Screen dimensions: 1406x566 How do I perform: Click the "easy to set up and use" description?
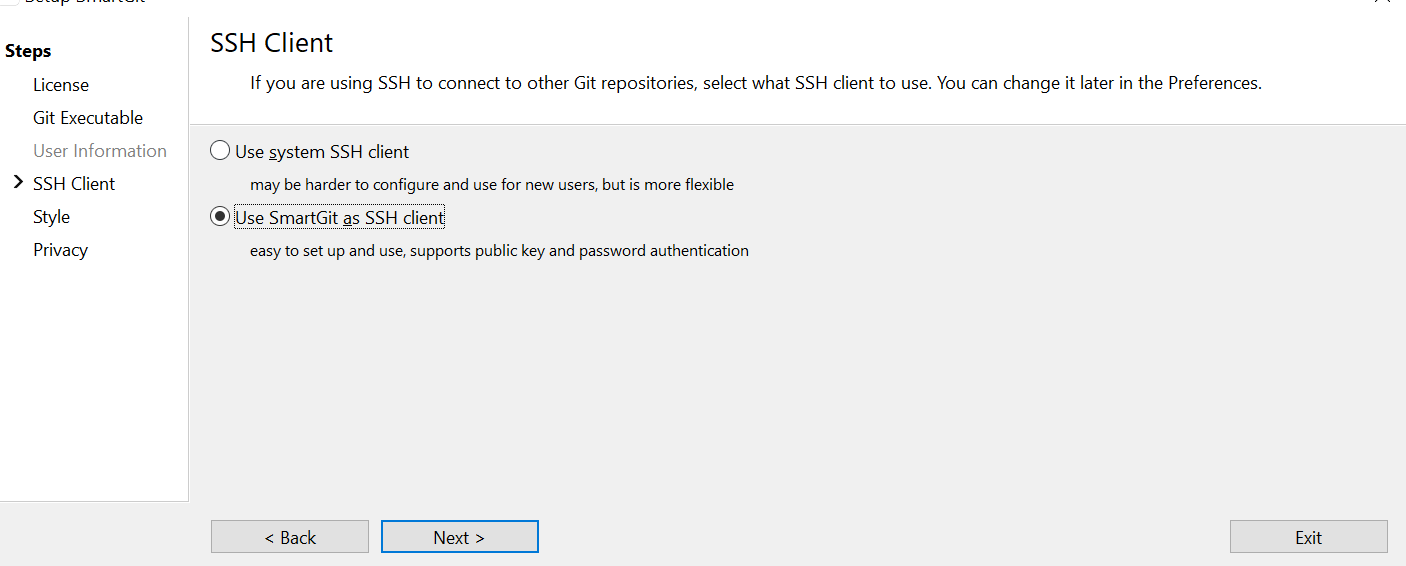click(x=499, y=251)
